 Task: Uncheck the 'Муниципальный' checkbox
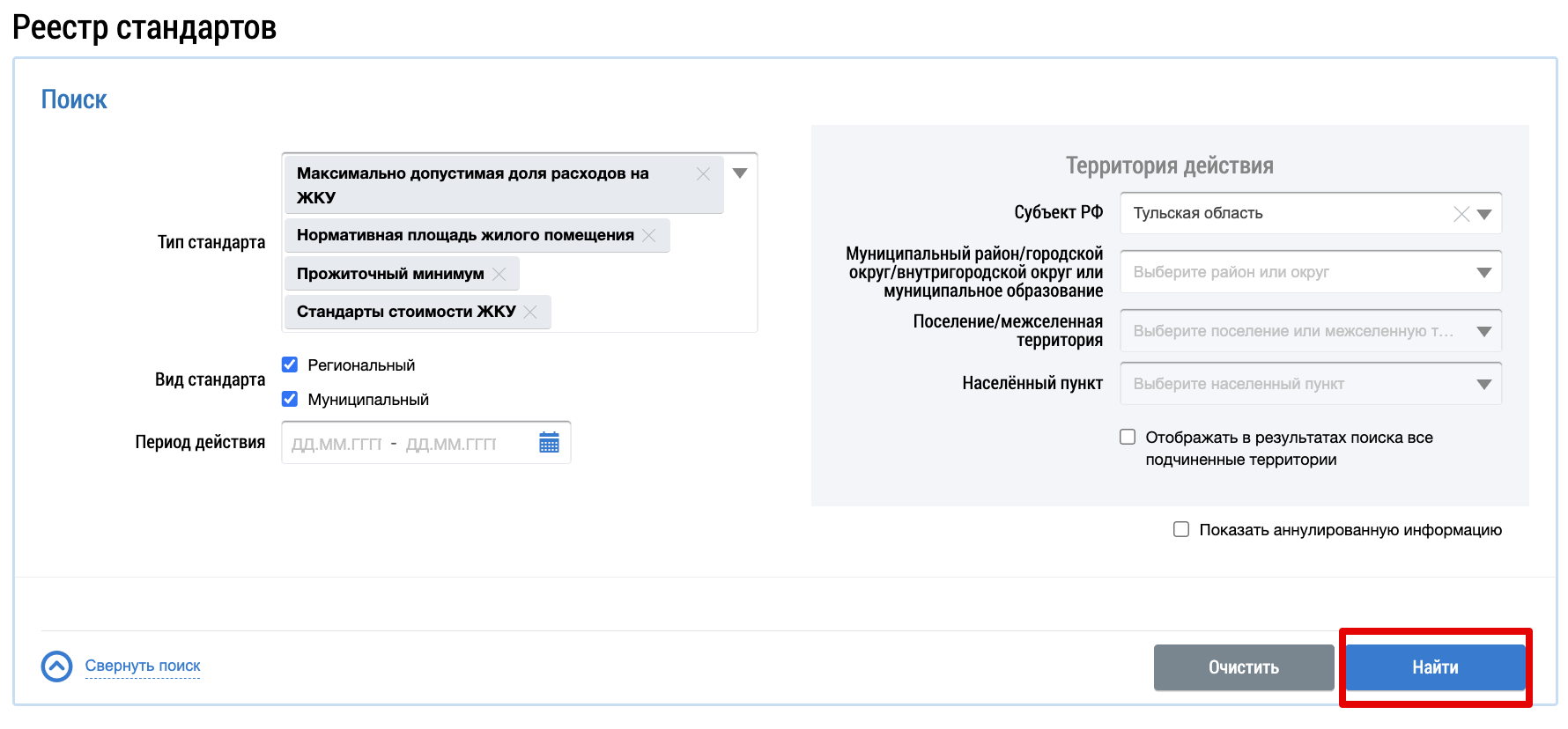(290, 399)
